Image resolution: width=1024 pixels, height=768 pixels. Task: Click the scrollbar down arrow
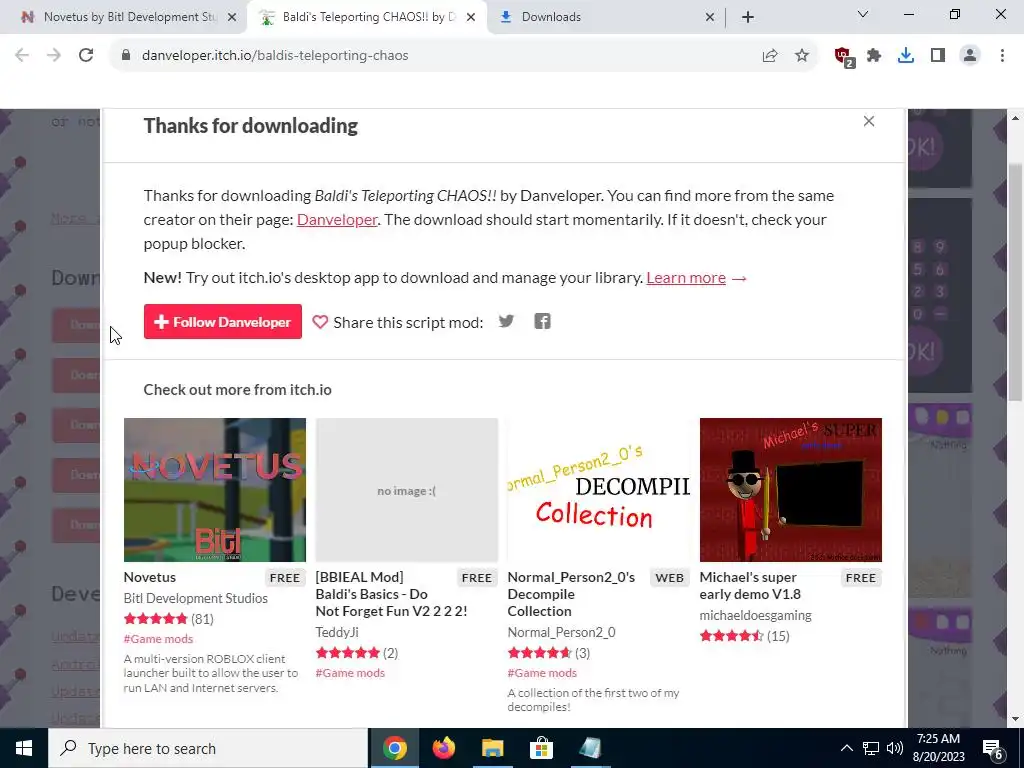1016,720
